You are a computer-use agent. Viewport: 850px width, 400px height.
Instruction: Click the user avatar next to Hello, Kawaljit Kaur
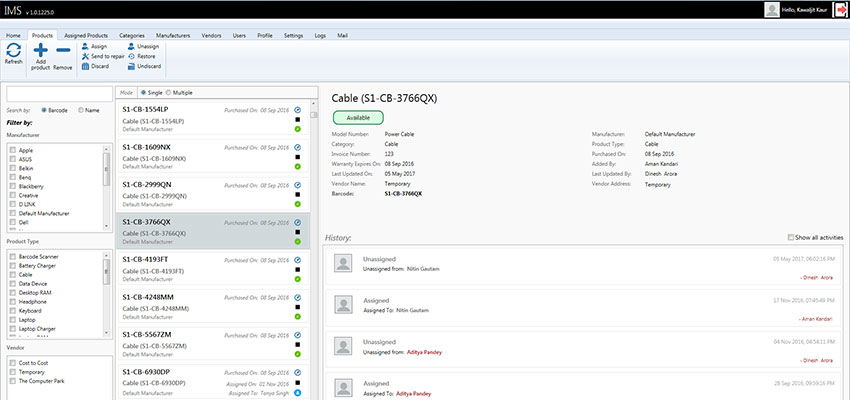772,10
